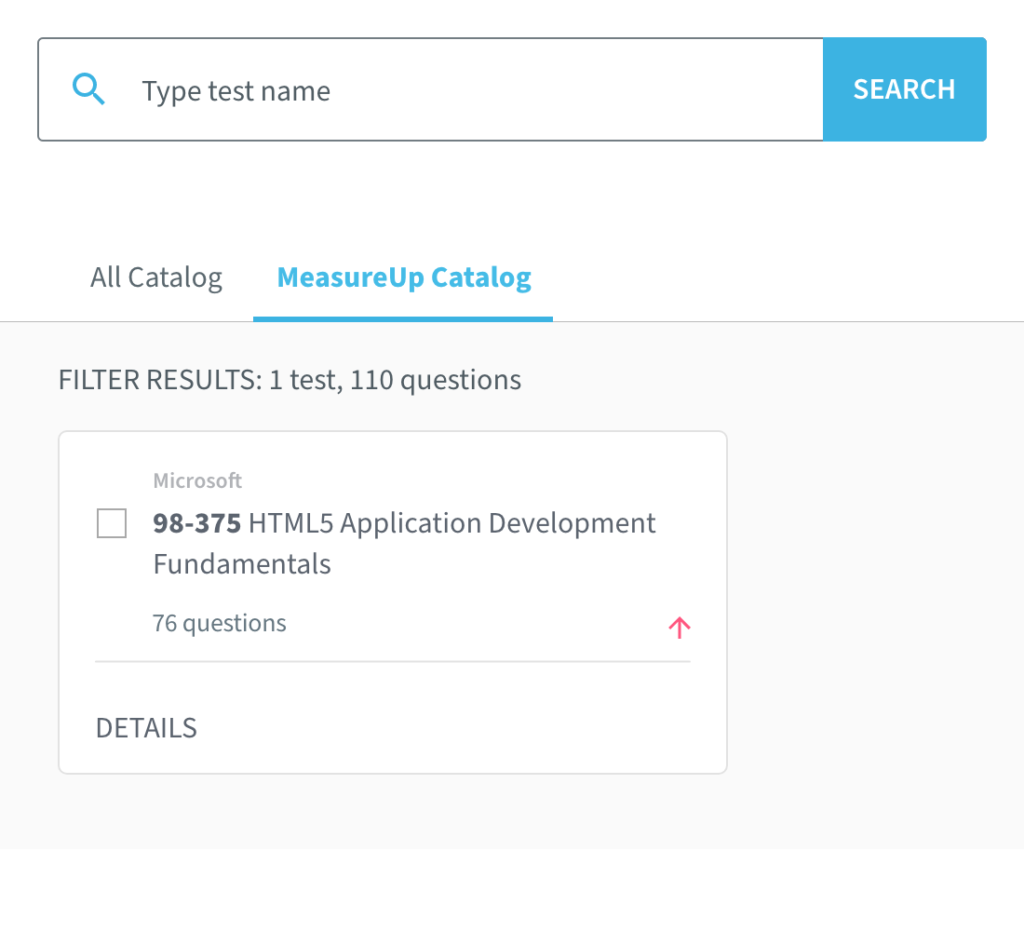Click the red upward arrow on the test card

[x=679, y=627]
